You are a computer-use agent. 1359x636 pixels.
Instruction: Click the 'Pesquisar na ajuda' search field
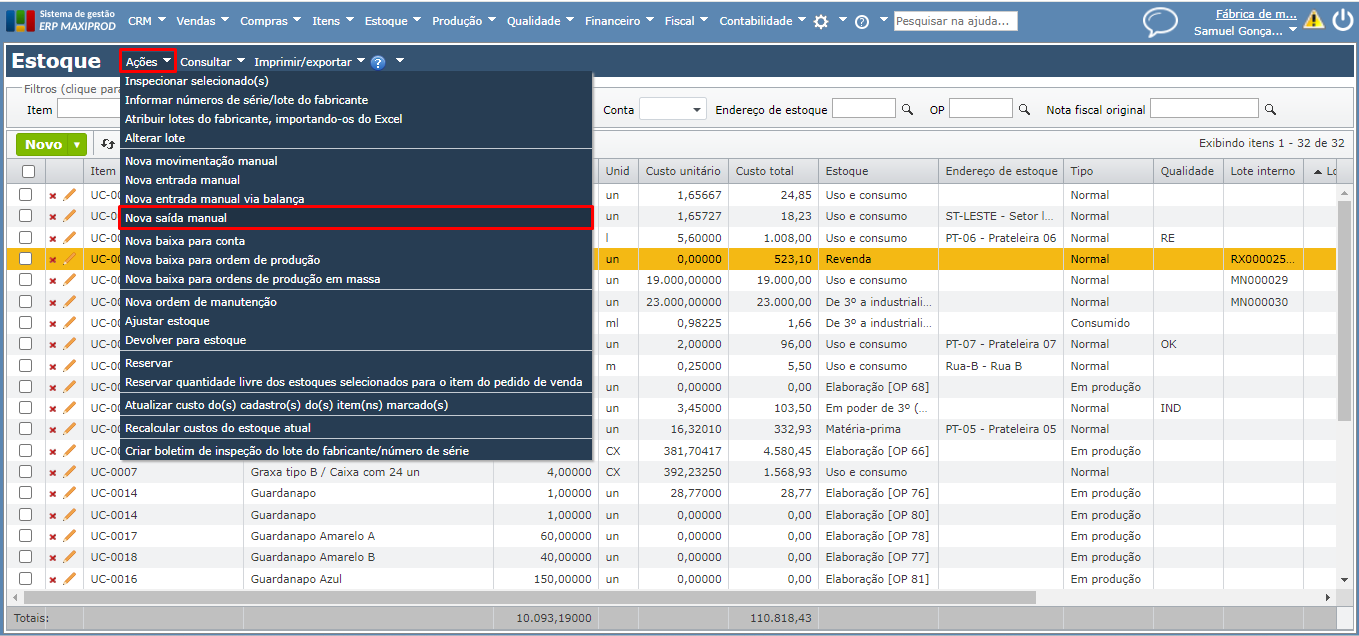(x=955, y=21)
